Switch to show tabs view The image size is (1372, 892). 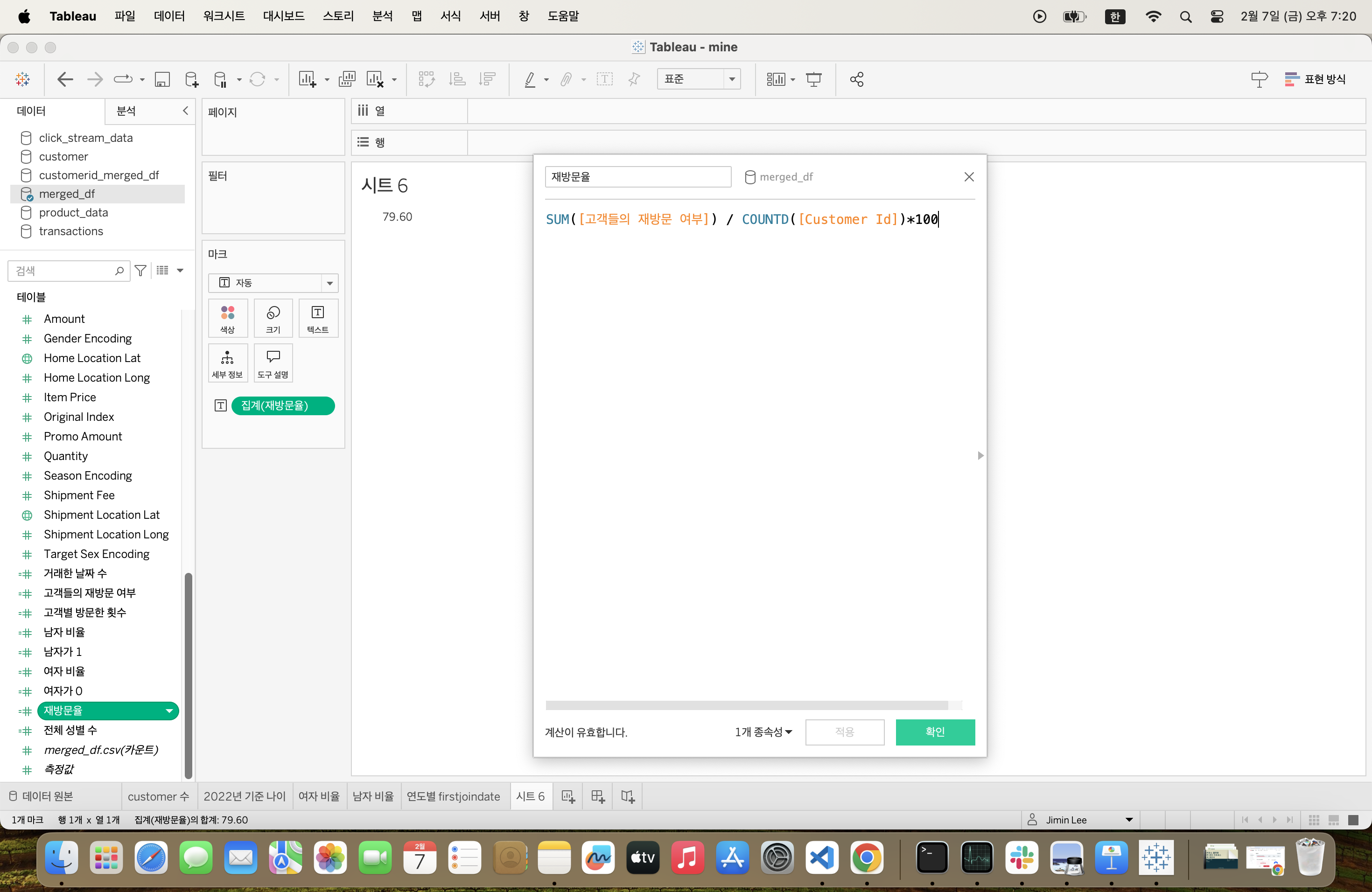pyautogui.click(x=1353, y=820)
